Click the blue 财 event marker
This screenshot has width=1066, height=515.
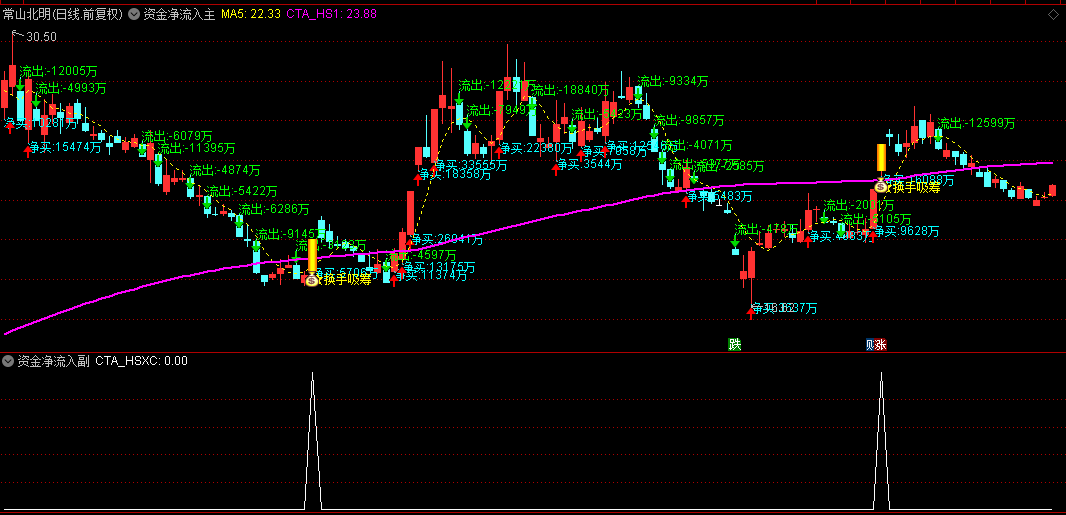[x=870, y=344]
